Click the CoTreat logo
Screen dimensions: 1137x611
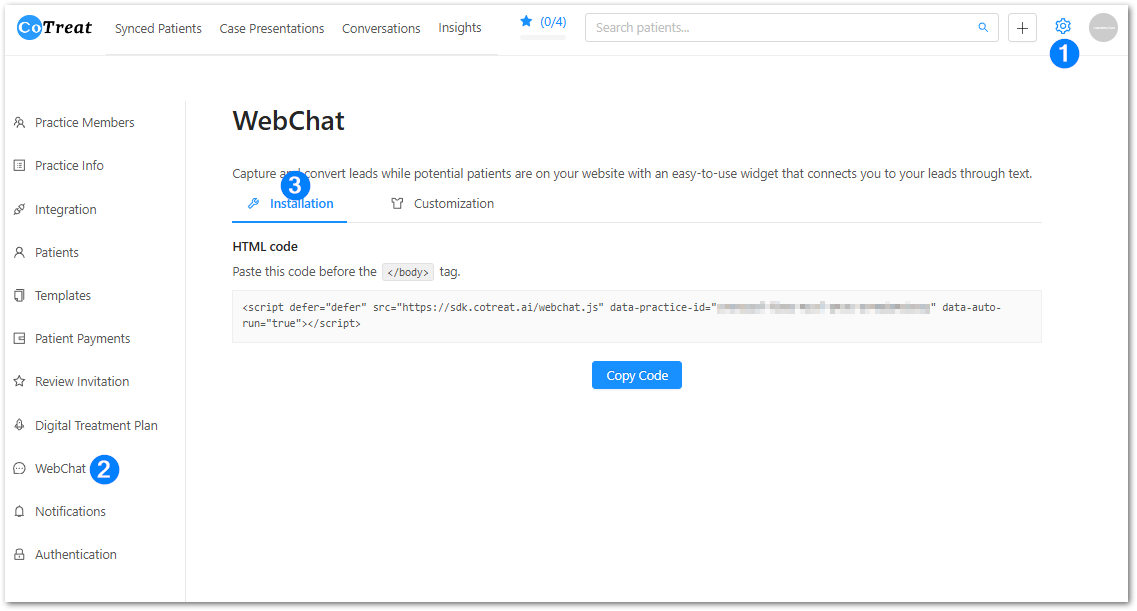coord(55,28)
